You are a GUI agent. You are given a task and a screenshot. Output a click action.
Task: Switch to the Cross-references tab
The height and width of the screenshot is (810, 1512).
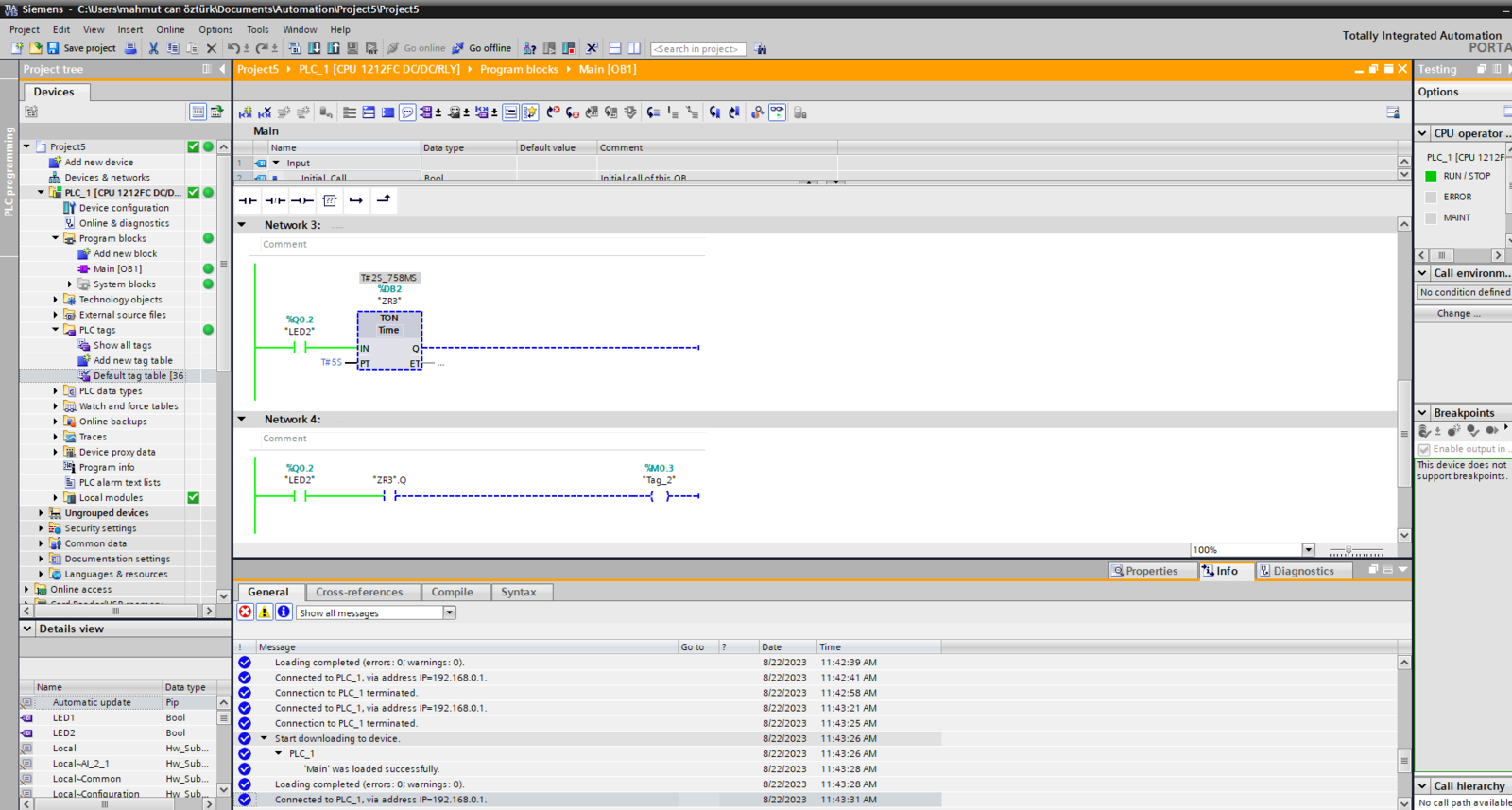(359, 592)
